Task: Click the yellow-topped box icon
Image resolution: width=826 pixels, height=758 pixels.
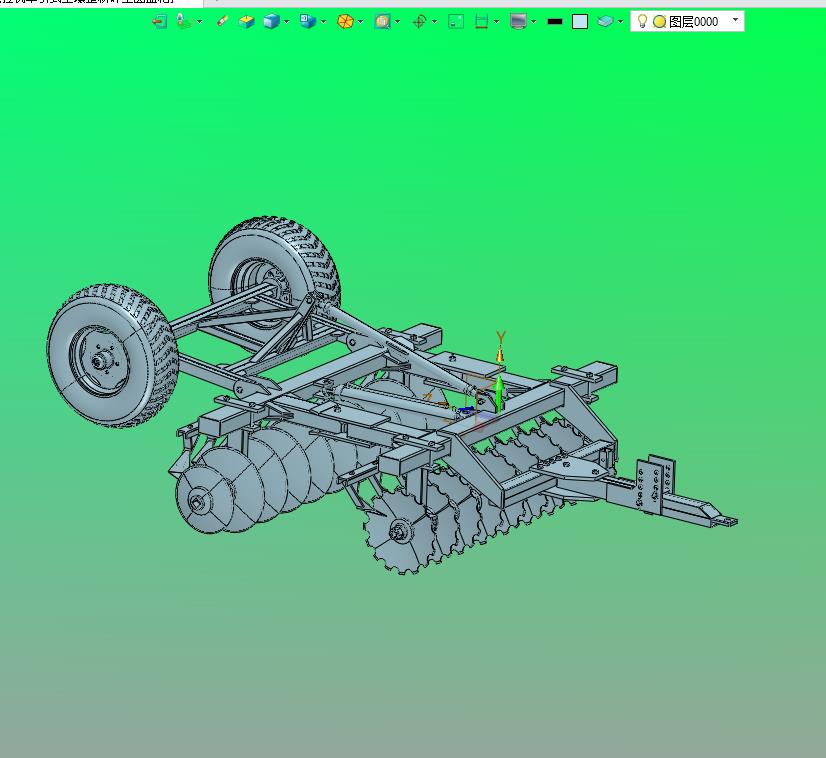Action: click(246, 22)
